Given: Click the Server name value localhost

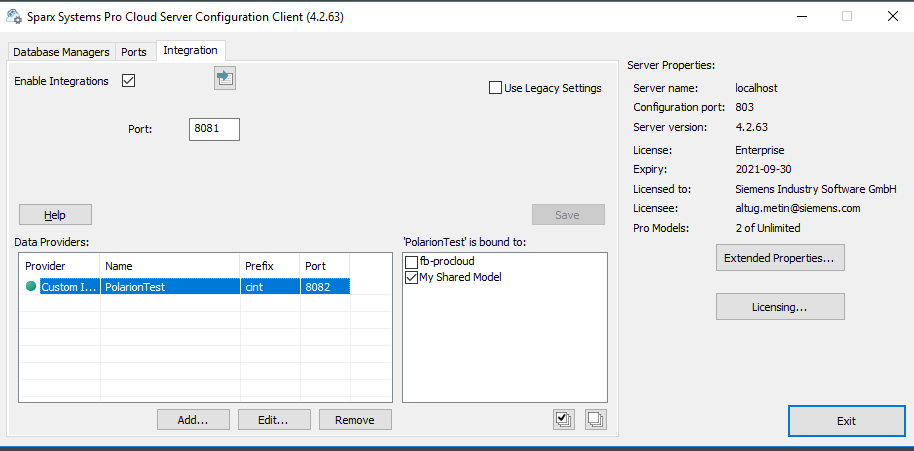Looking at the screenshot, I should pos(757,89).
